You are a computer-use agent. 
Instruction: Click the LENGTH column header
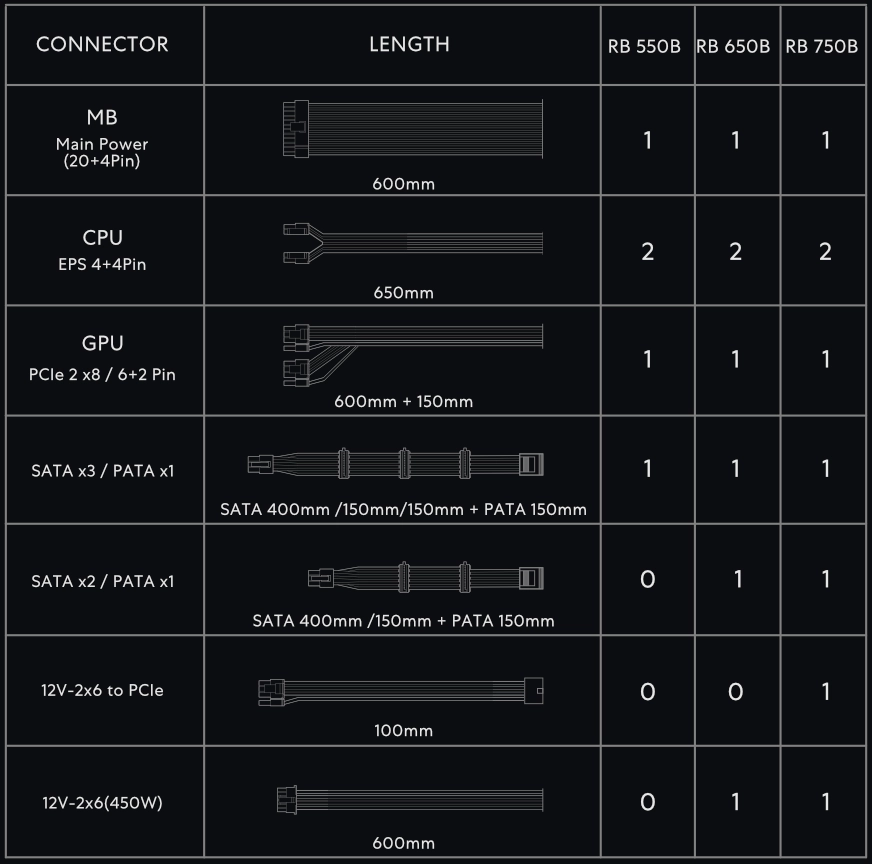pyautogui.click(x=409, y=45)
